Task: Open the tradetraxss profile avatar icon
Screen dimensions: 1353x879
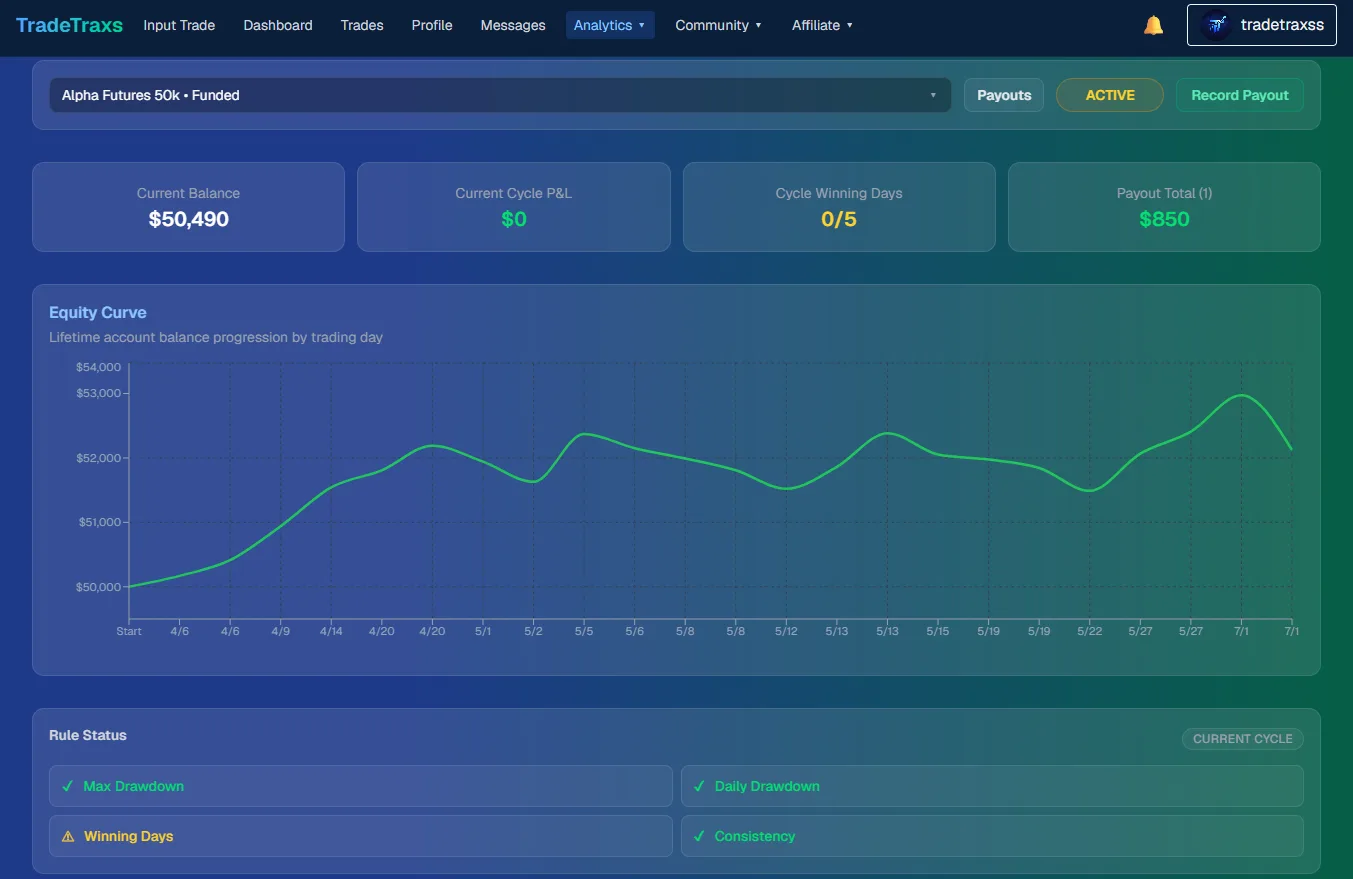Action: click(1216, 25)
